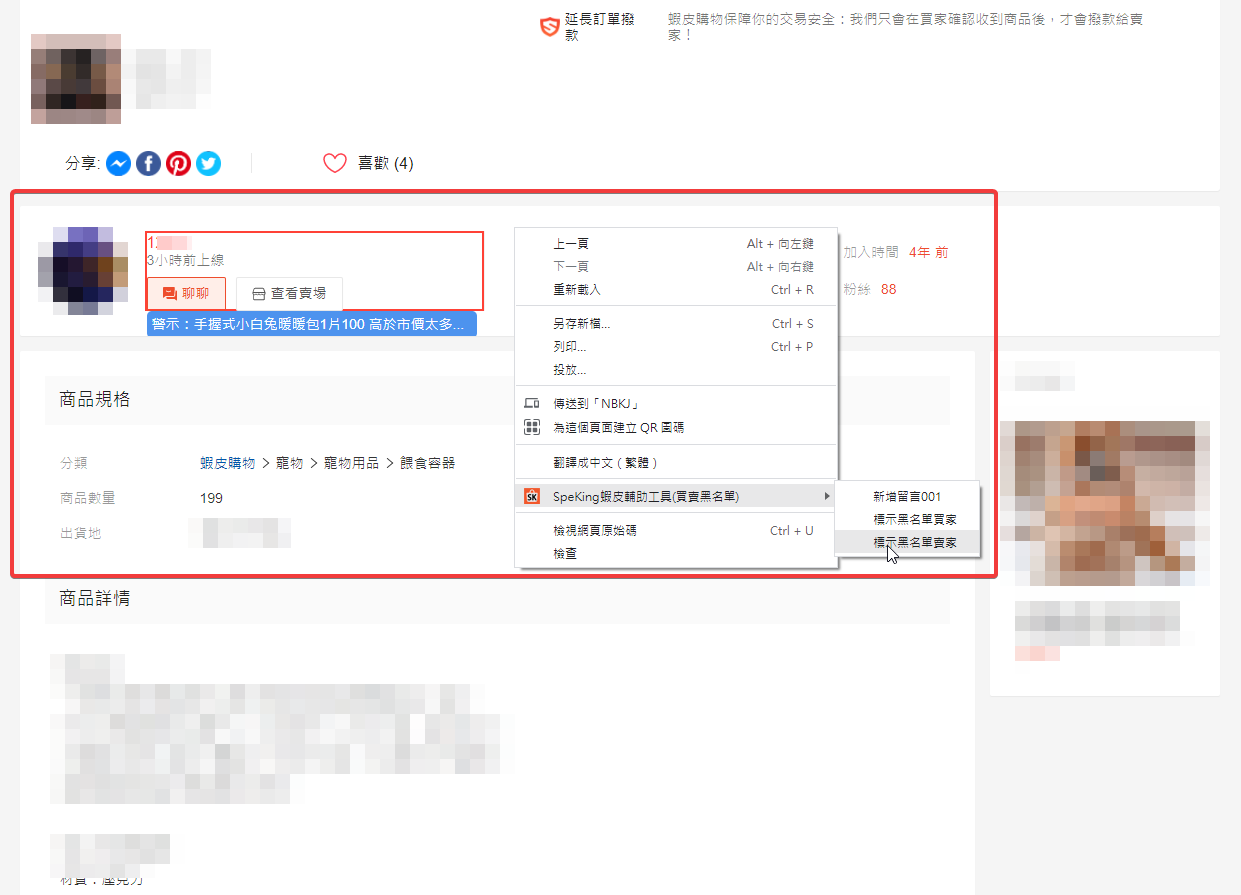1241x895 pixels.
Task: Click the red shield guarantee icon
Action: click(x=549, y=27)
